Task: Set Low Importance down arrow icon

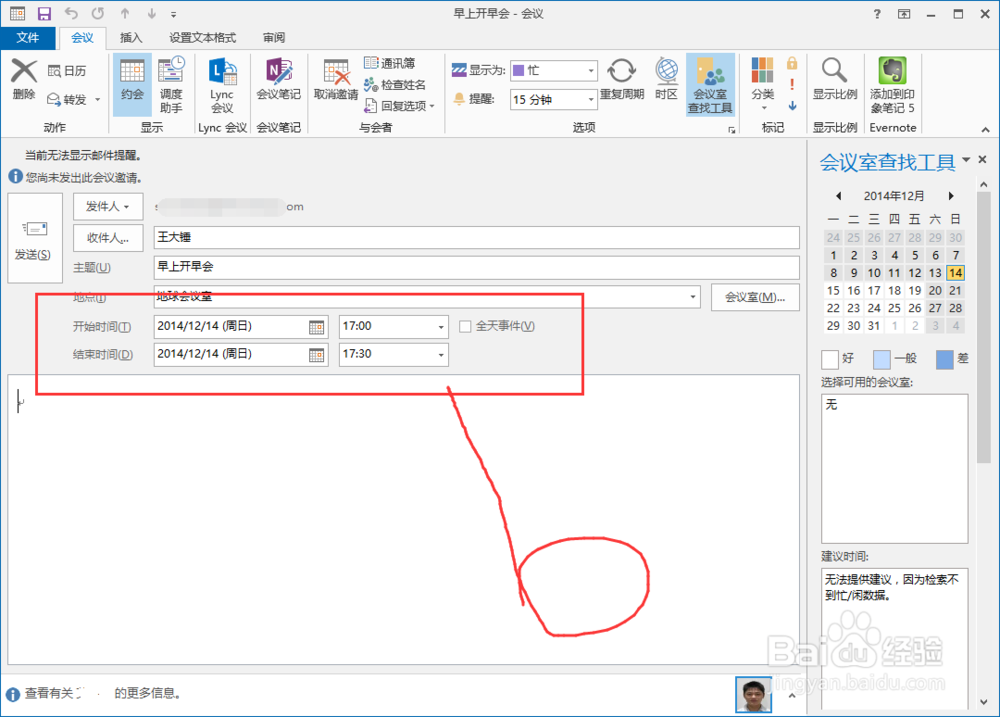Action: [x=792, y=105]
